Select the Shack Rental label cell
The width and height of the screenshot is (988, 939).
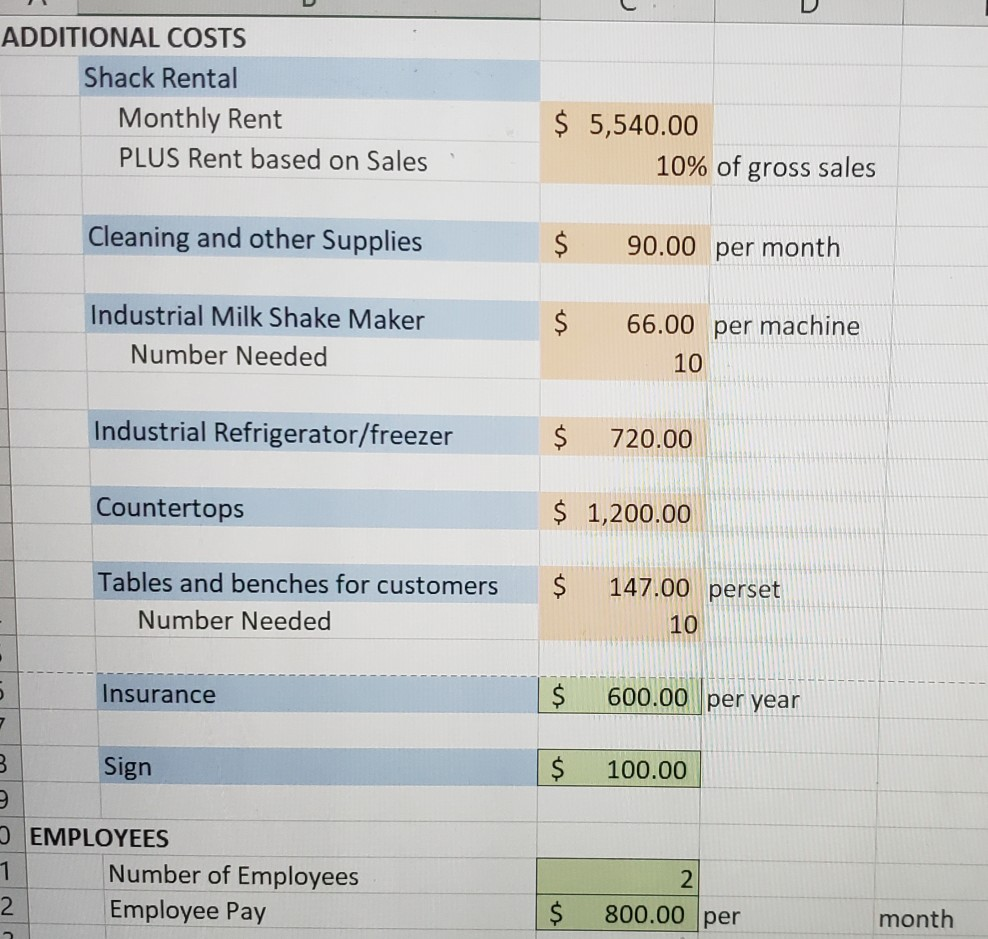(x=160, y=78)
